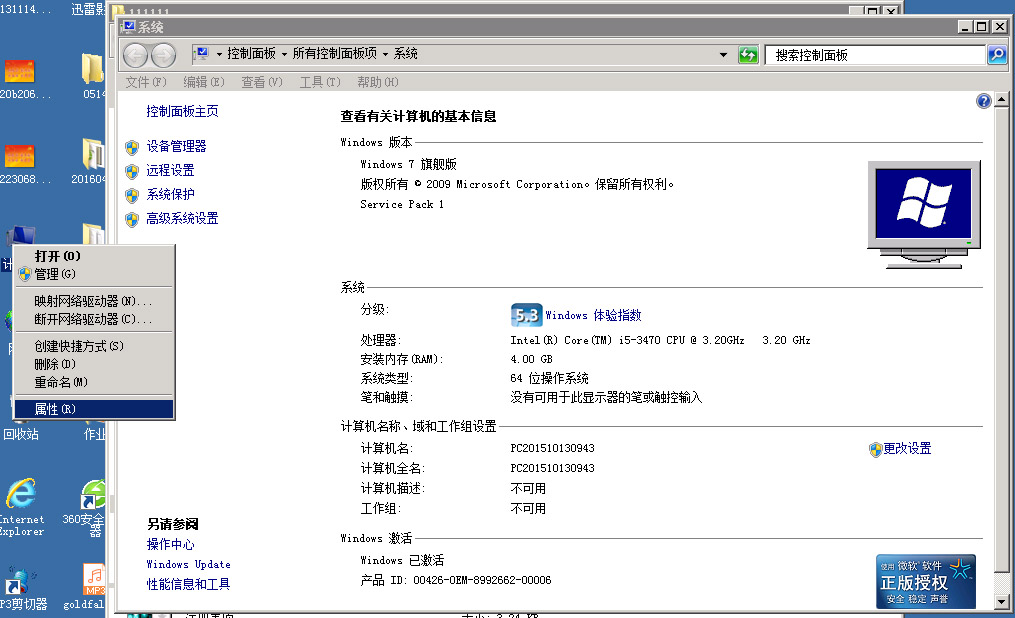
Task: Choose 管理(G) from the context menu
Action: click(94, 274)
